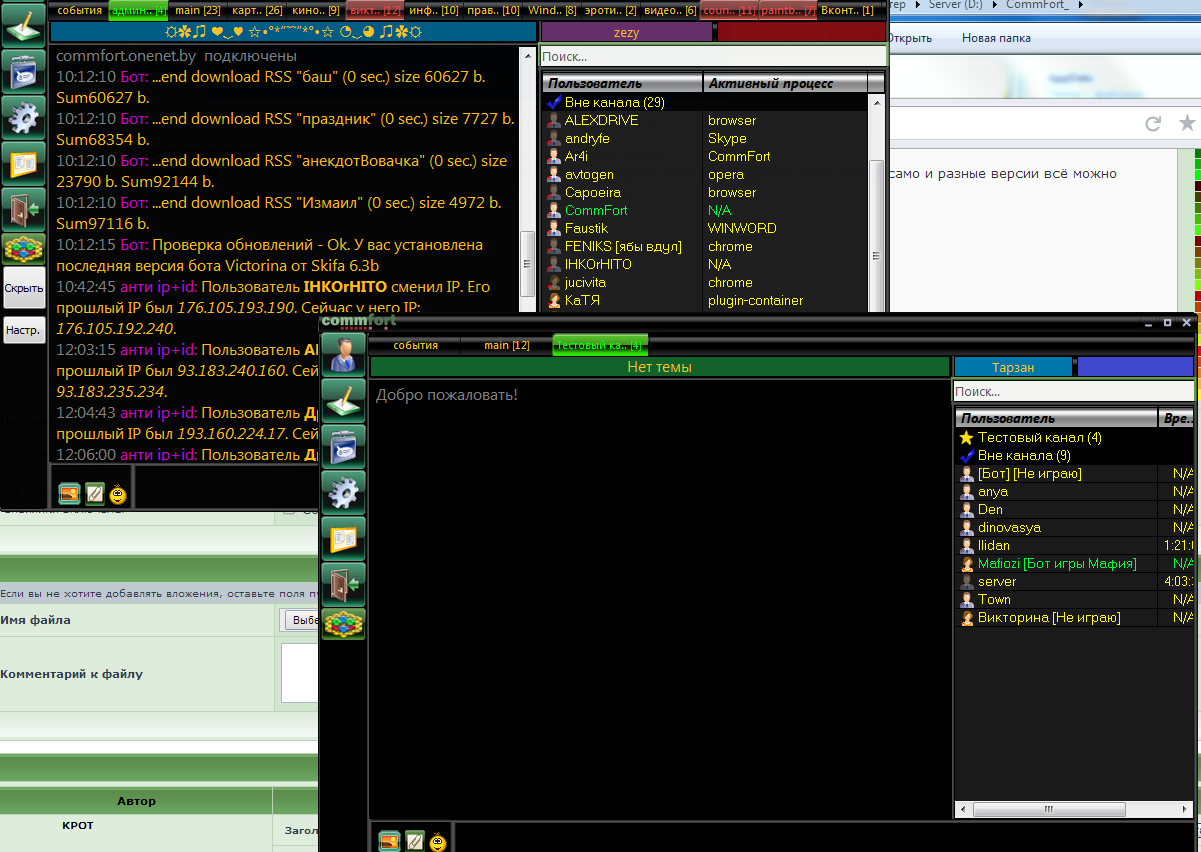This screenshot has width=1201, height=852.
Task: Click the purple 'zezy' color bar
Action: tap(626, 32)
